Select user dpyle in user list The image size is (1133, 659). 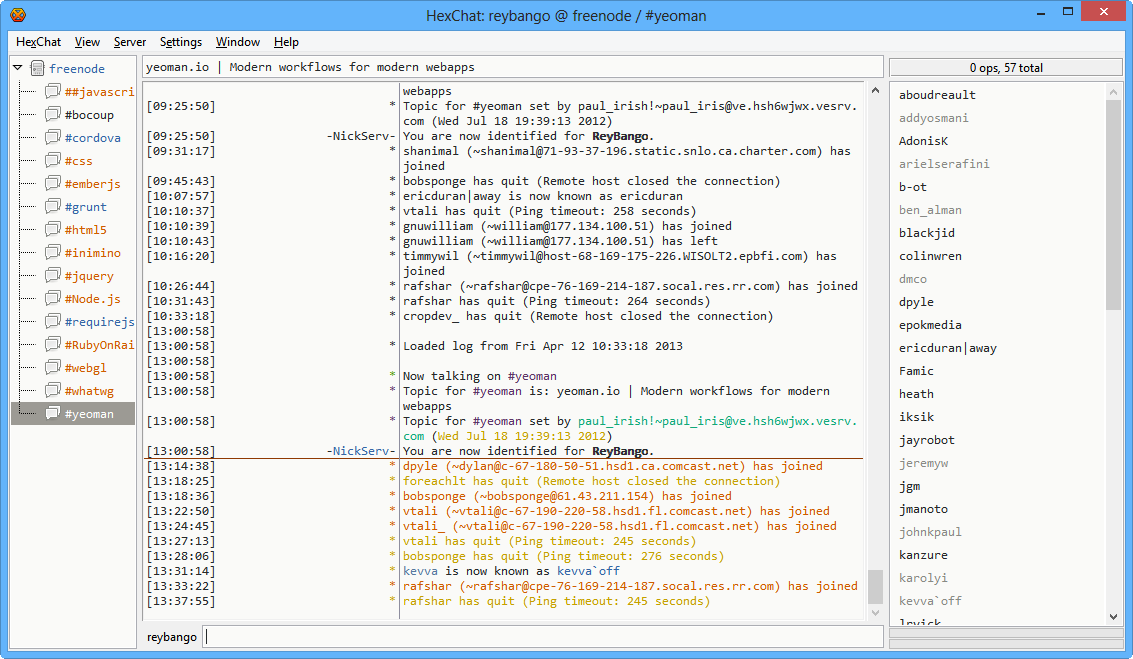[916, 302]
